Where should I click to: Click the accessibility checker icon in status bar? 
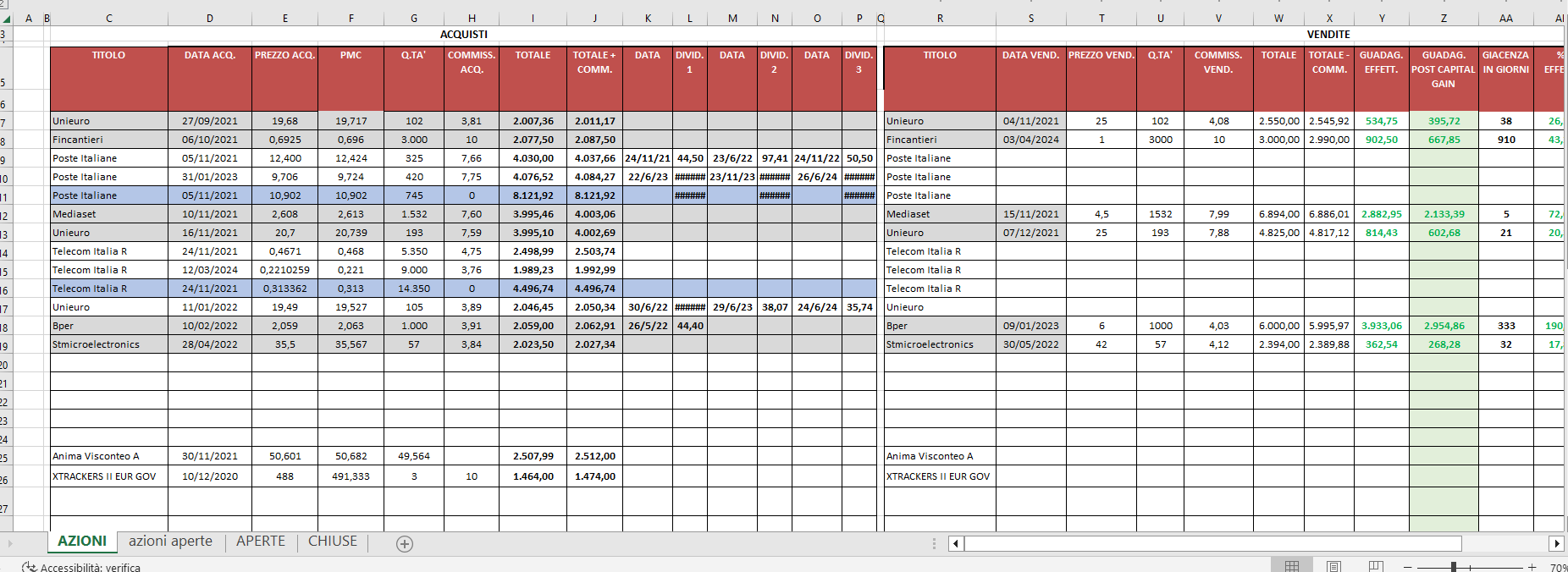click(x=30, y=567)
